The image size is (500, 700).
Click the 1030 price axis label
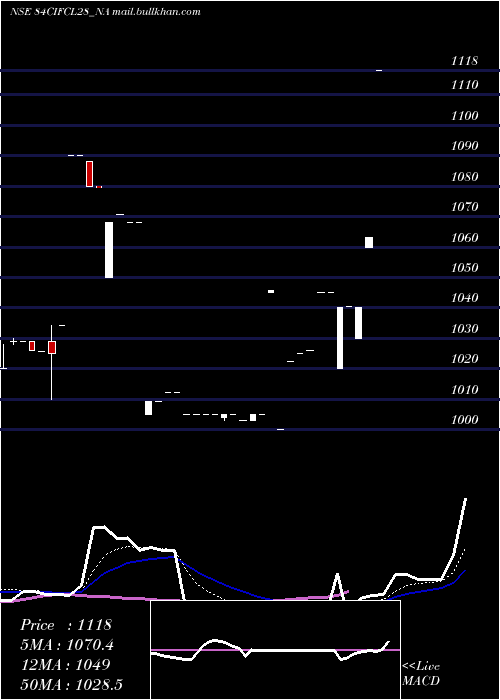[464, 329]
